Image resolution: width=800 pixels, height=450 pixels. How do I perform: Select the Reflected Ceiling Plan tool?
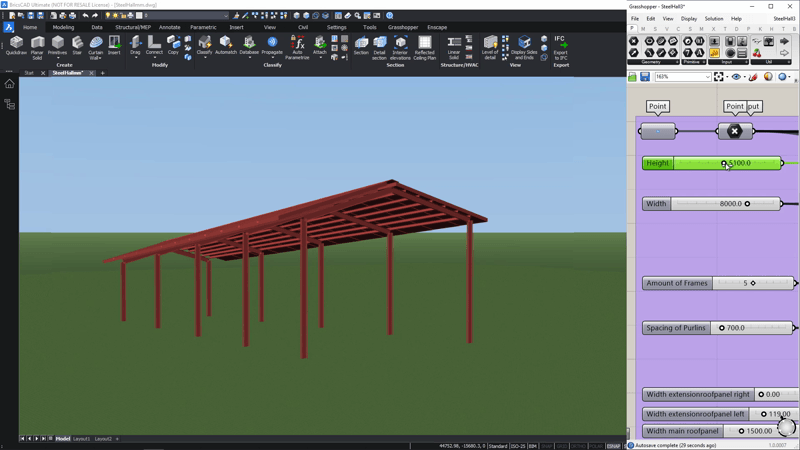pyautogui.click(x=424, y=48)
